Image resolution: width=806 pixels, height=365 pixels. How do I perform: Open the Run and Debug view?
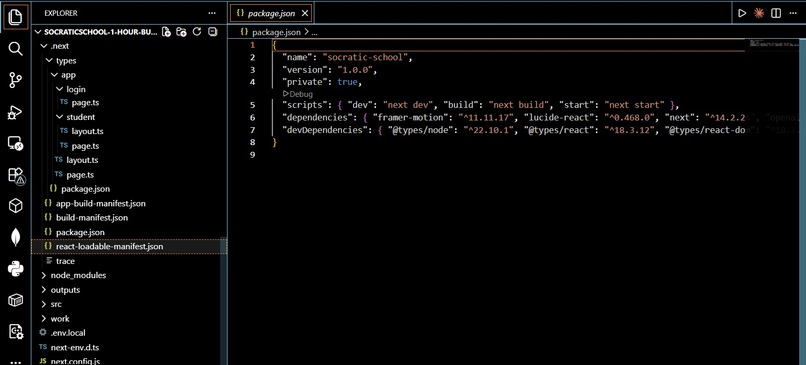(x=15, y=112)
